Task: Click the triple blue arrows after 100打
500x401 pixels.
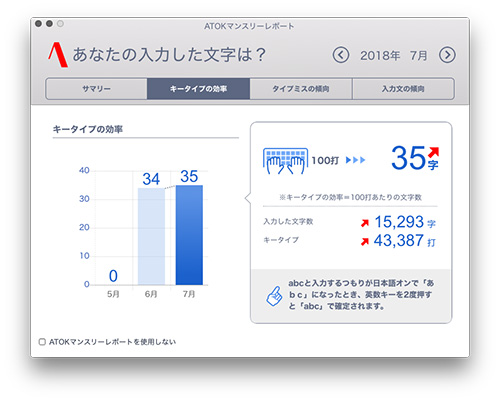Action: 355,160
